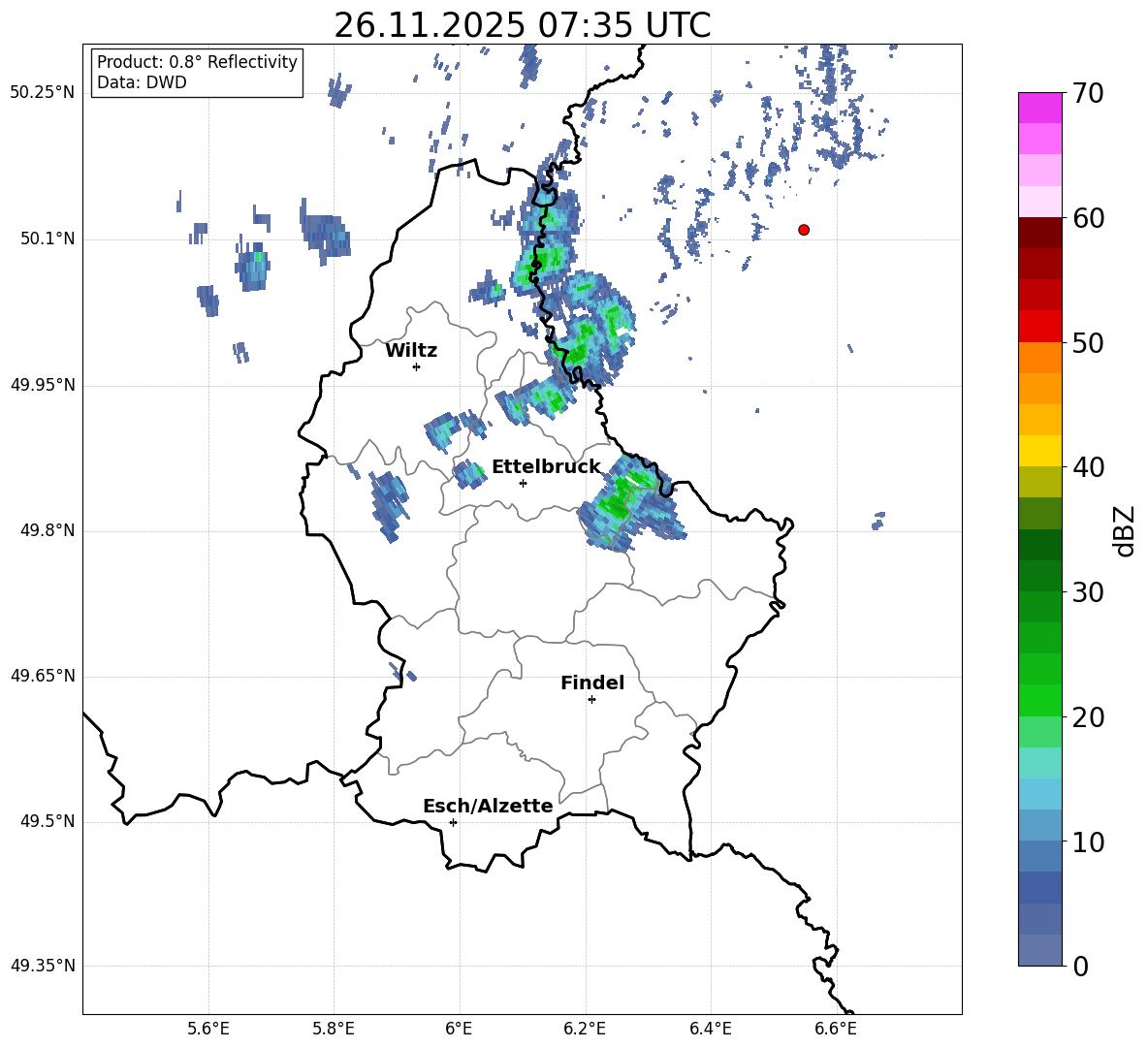The width and height of the screenshot is (1148, 1048).
Task: Click the Esch/Alzette station cross marker
Action: pos(453,822)
